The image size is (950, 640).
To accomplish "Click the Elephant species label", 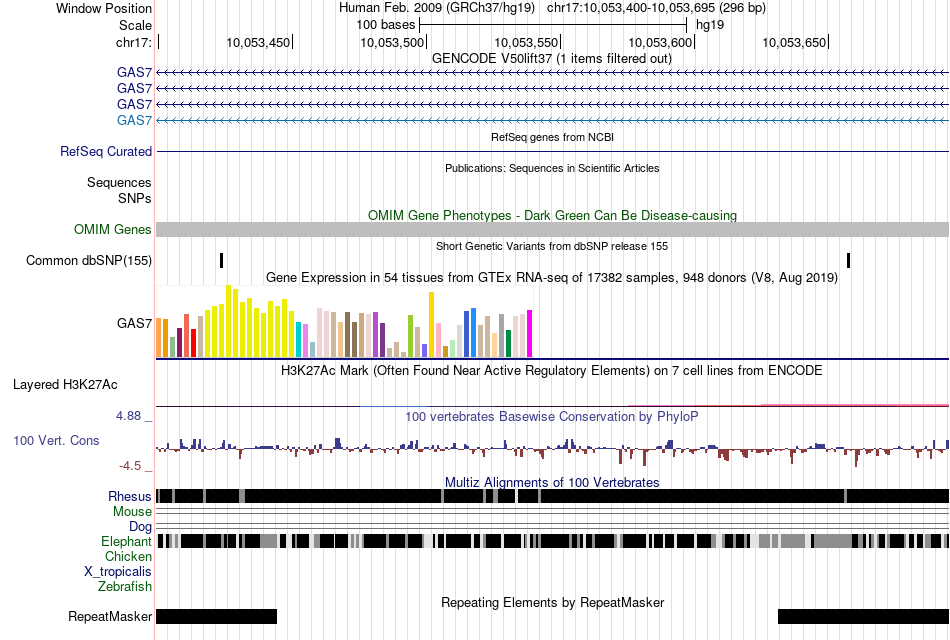I will [126, 541].
